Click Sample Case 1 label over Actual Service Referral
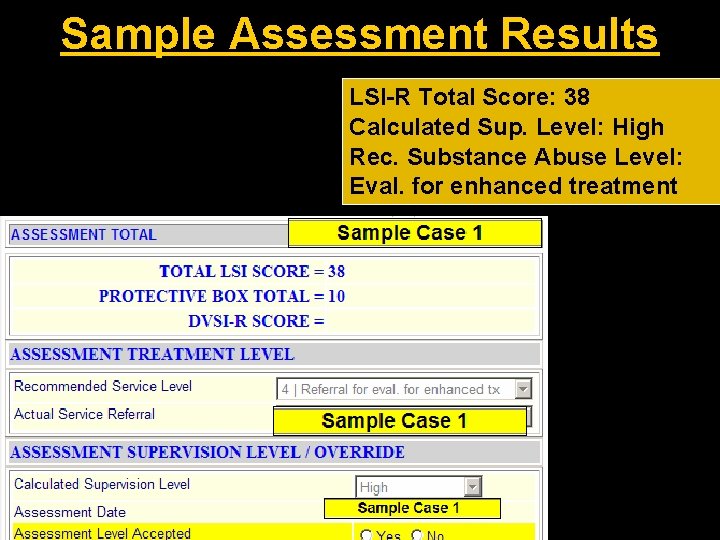The image size is (720, 540). 399,421
